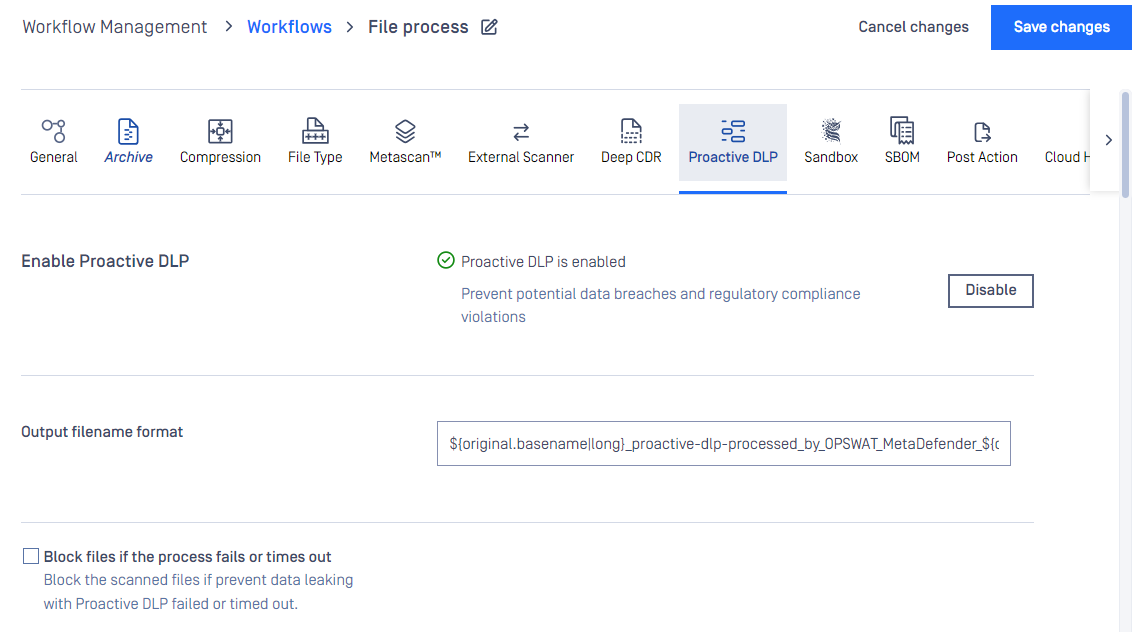The image size is (1140, 632).
Task: Focus the Output filename format field
Action: pos(723,444)
